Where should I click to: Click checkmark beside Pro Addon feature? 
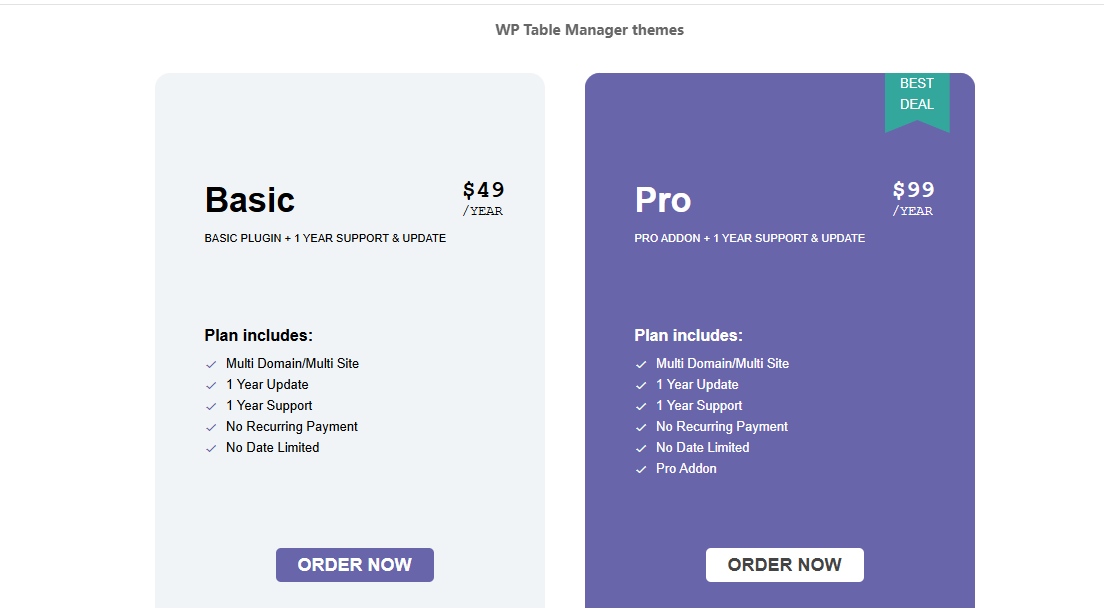641,468
